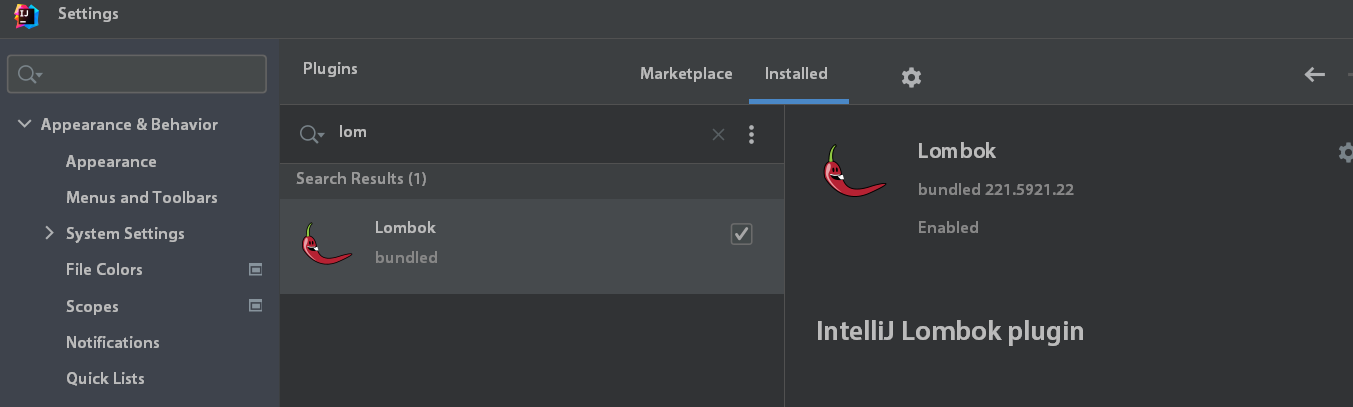Image resolution: width=1353 pixels, height=407 pixels.
Task: Select System Settings in the tree
Action: tap(125, 233)
